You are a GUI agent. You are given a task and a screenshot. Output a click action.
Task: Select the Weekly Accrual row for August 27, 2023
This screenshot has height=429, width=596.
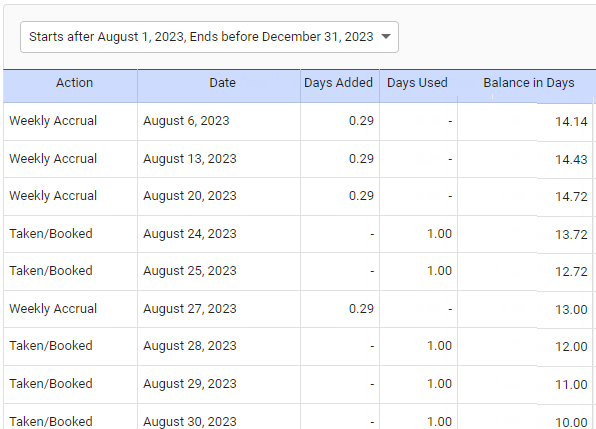(298, 309)
